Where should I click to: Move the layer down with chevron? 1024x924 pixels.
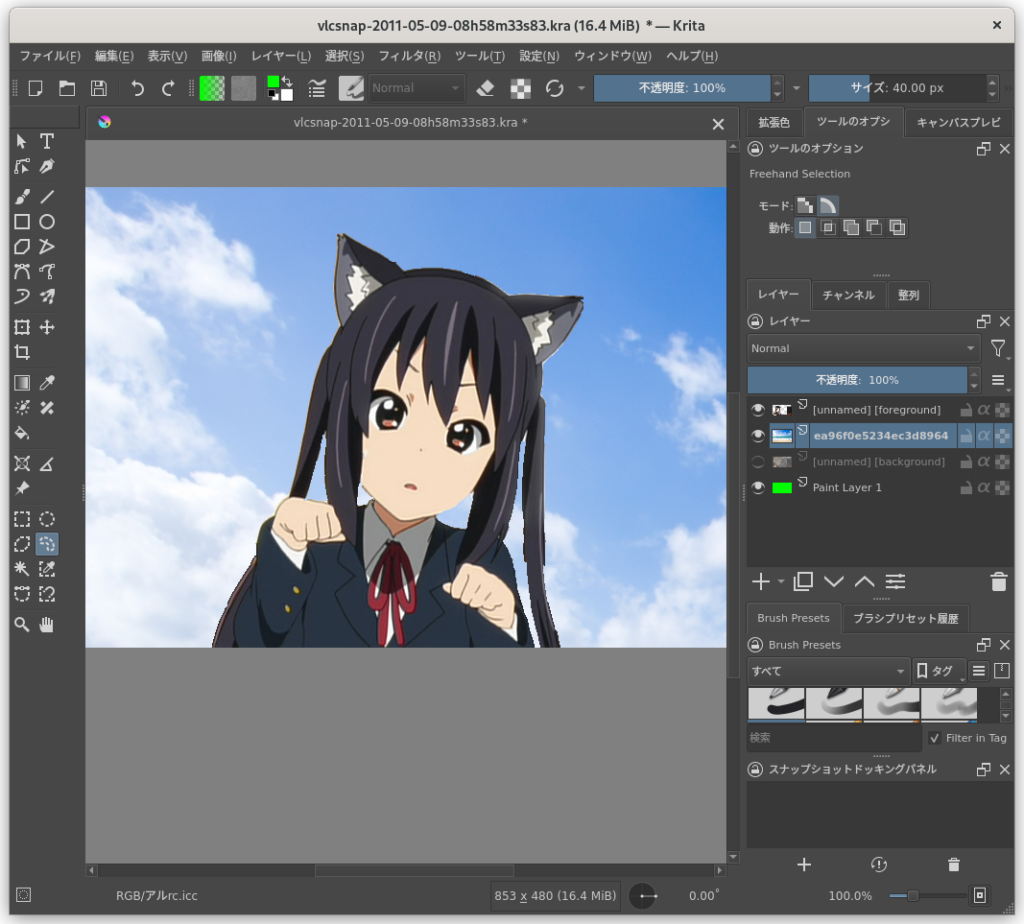point(834,581)
